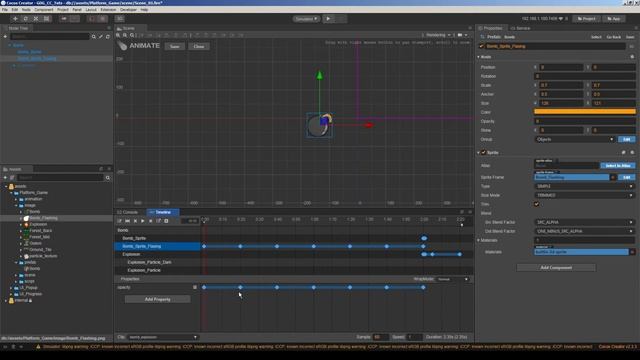This screenshot has width=640, height=360.
Task: Toggle record mode icon in Timeline toolbar
Action: (x=120, y=221)
